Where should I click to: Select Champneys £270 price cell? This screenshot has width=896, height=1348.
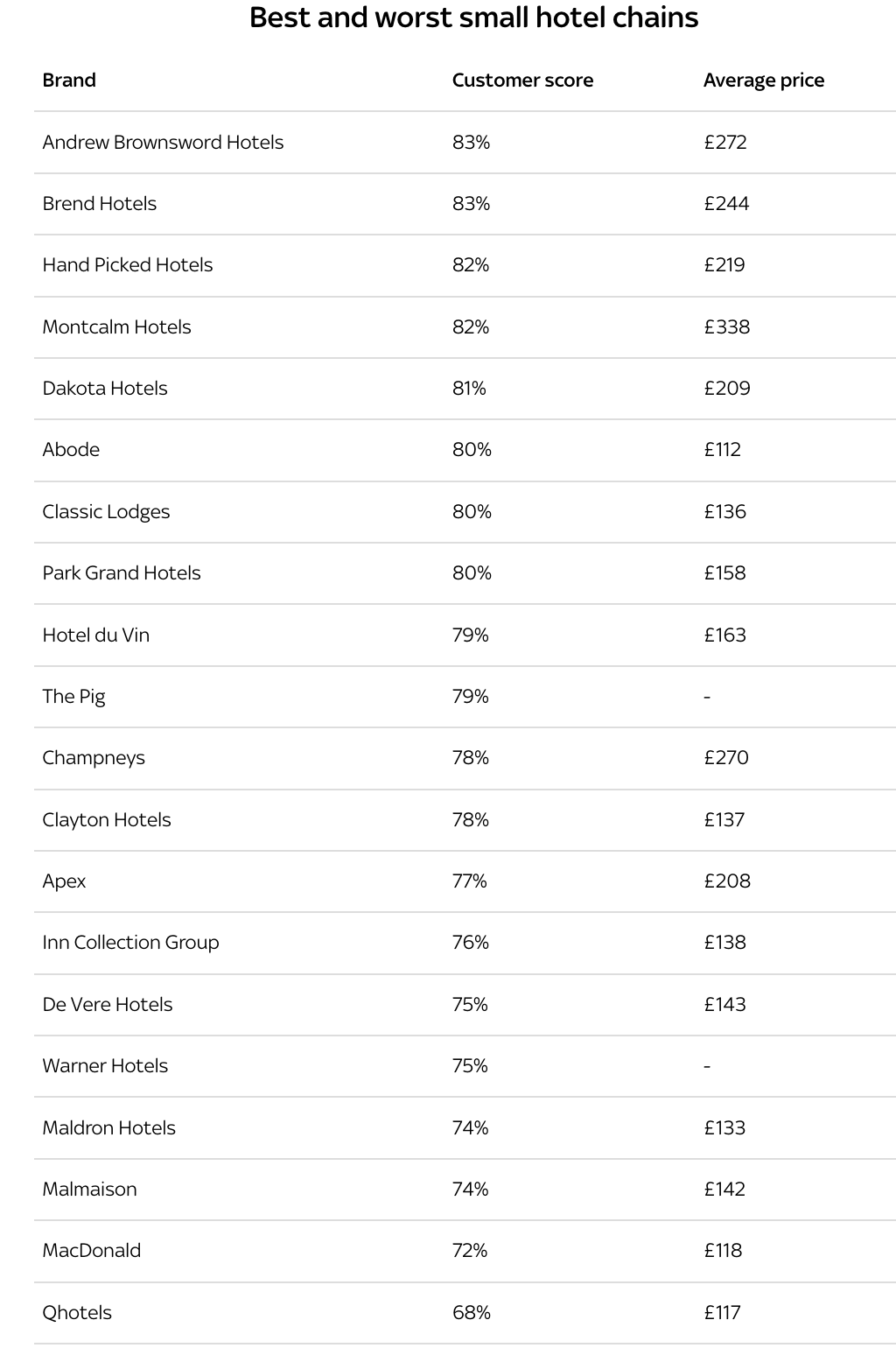[x=725, y=758]
